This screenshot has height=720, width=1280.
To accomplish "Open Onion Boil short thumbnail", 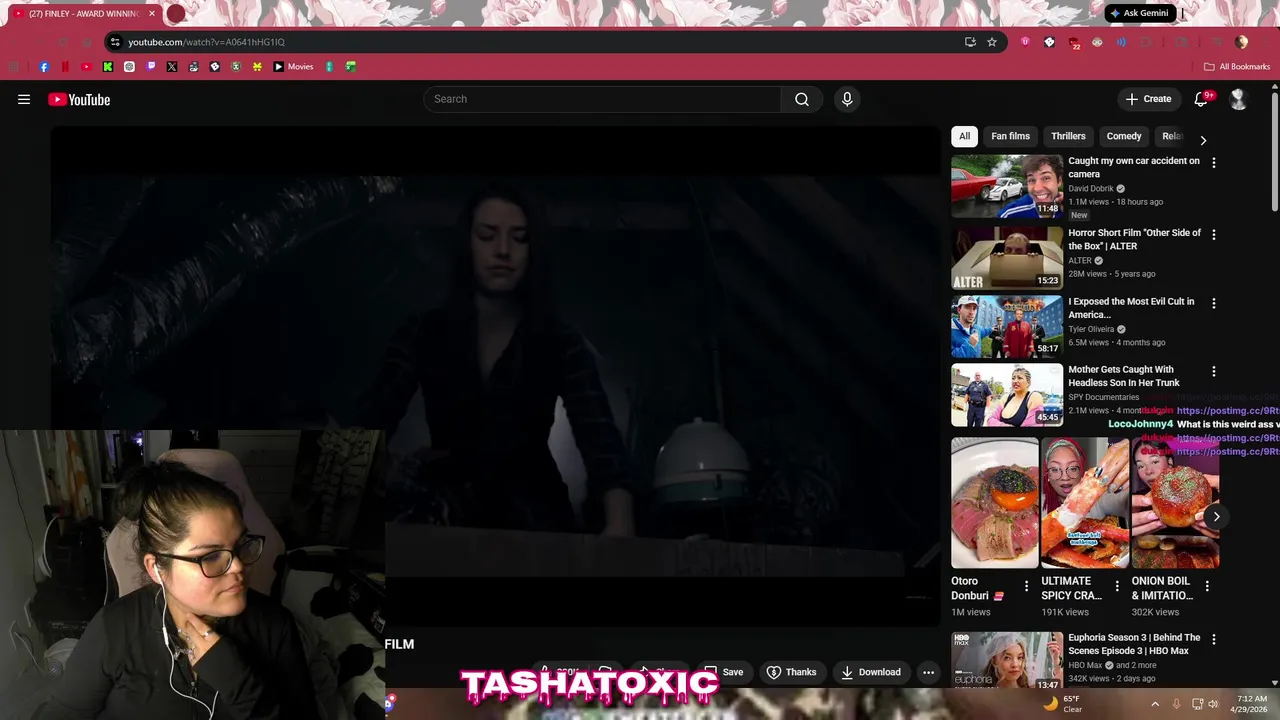I will (1175, 503).
